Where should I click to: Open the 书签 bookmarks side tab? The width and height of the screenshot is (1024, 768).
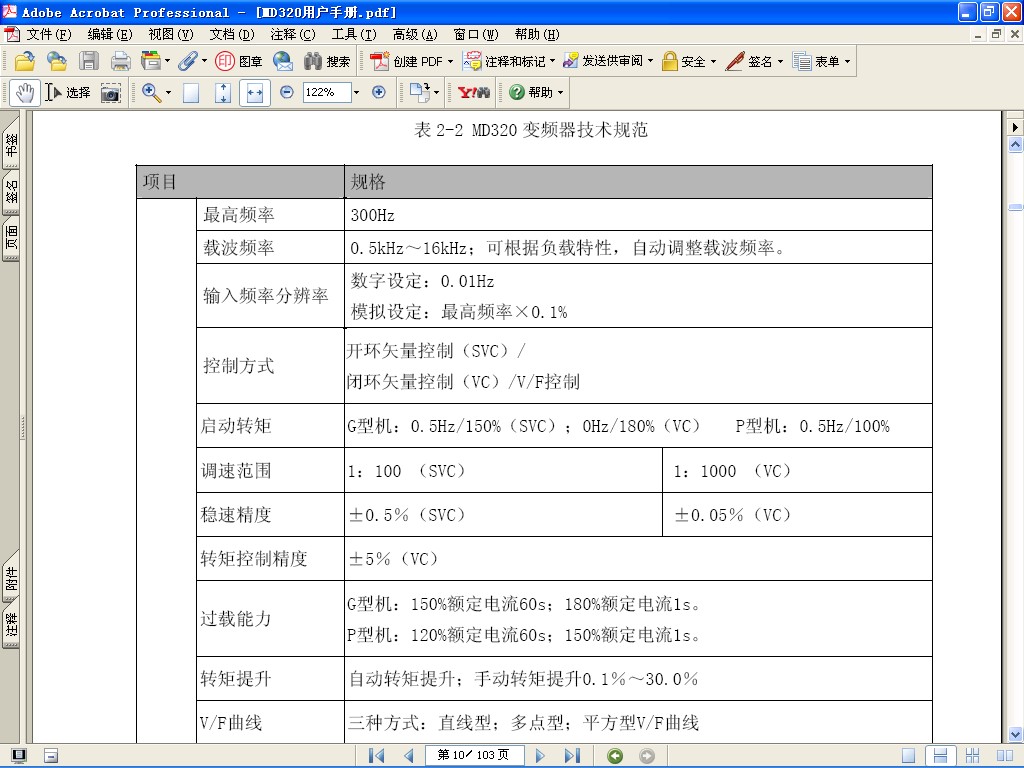coord(11,144)
